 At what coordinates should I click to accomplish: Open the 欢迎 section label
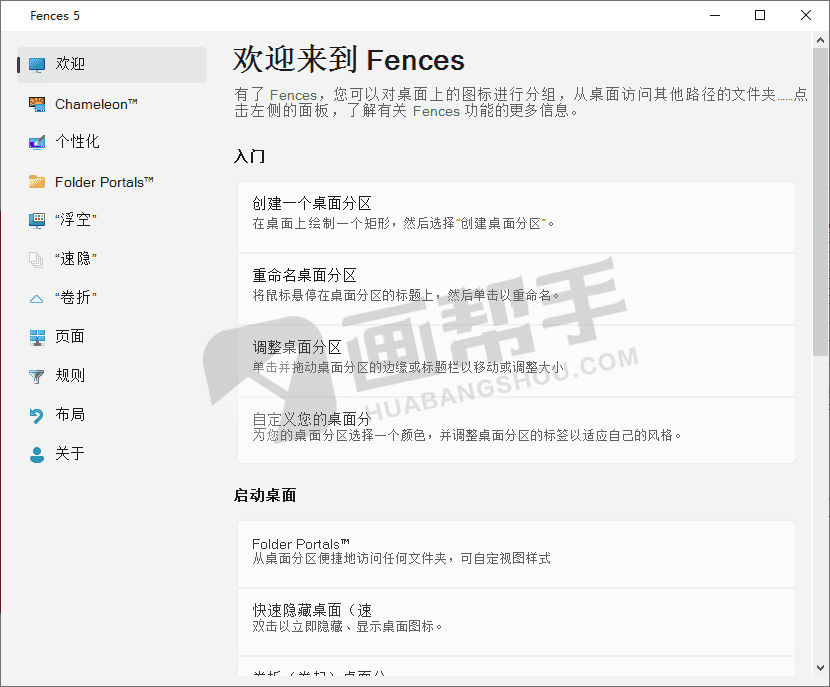tap(70, 65)
